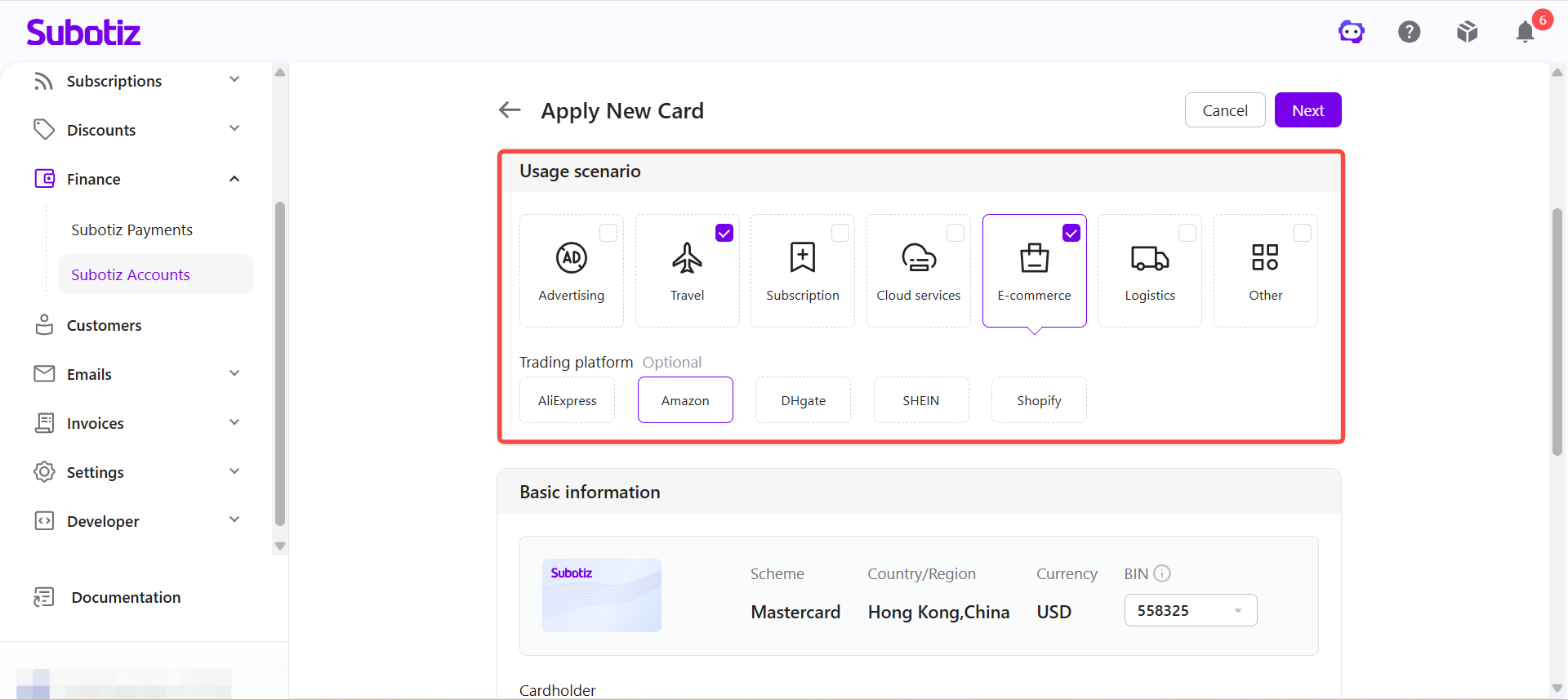Expand the Developer menu chevron
The image size is (1568, 700).
pyautogui.click(x=234, y=519)
